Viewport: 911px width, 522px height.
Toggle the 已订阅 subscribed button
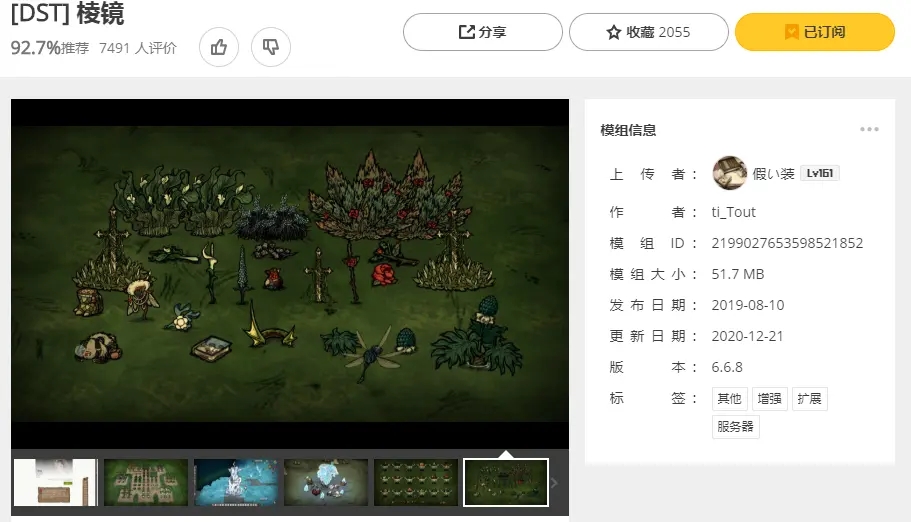(x=815, y=32)
